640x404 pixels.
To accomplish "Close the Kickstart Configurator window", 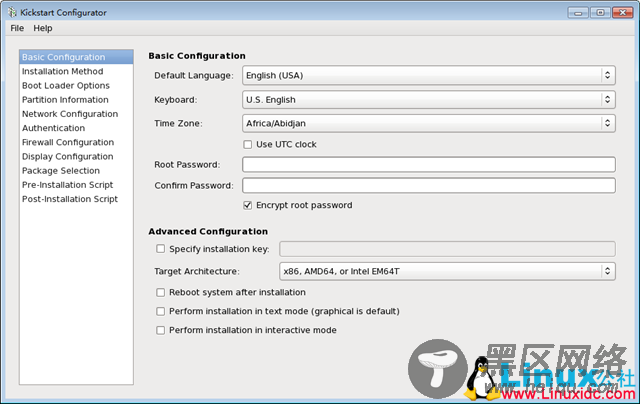I will point(622,13).
